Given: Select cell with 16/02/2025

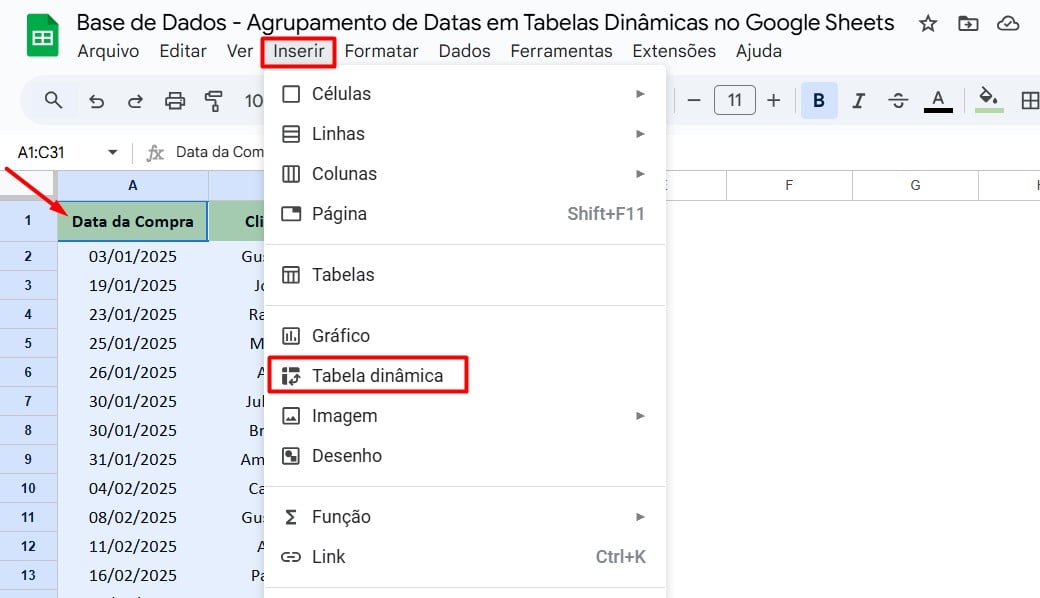Looking at the screenshot, I should click(133, 575).
